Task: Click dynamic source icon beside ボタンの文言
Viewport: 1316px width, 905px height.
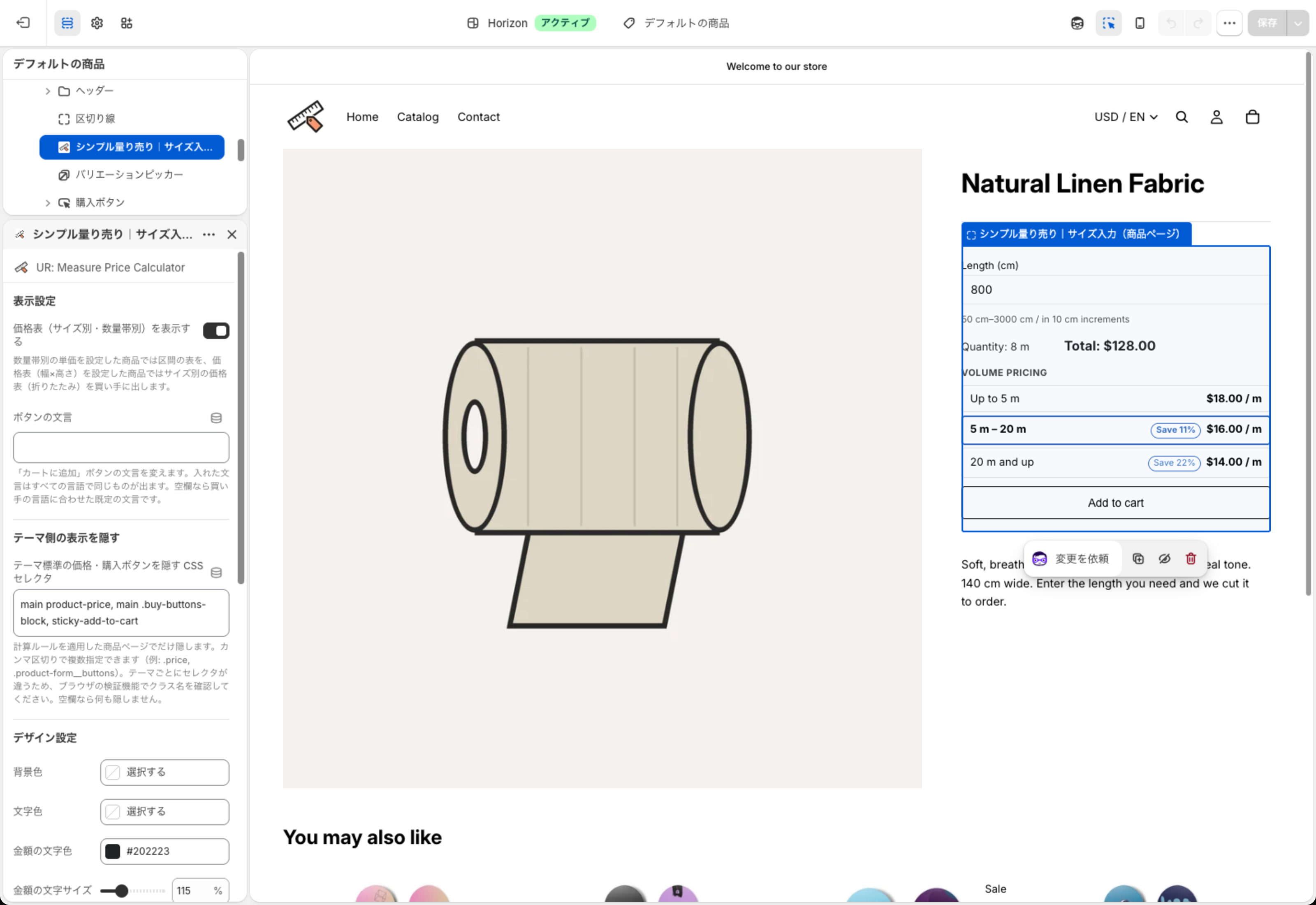Action: click(216, 418)
